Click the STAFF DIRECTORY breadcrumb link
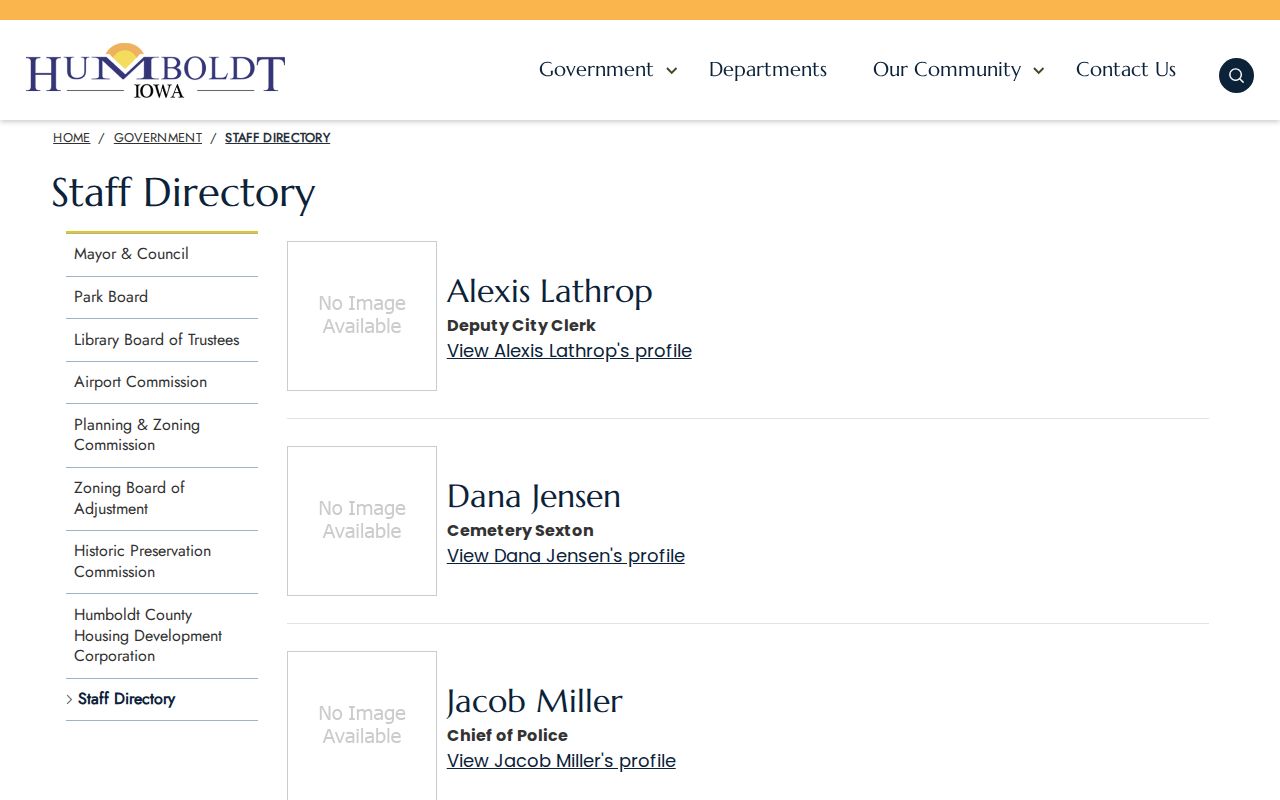 point(277,138)
